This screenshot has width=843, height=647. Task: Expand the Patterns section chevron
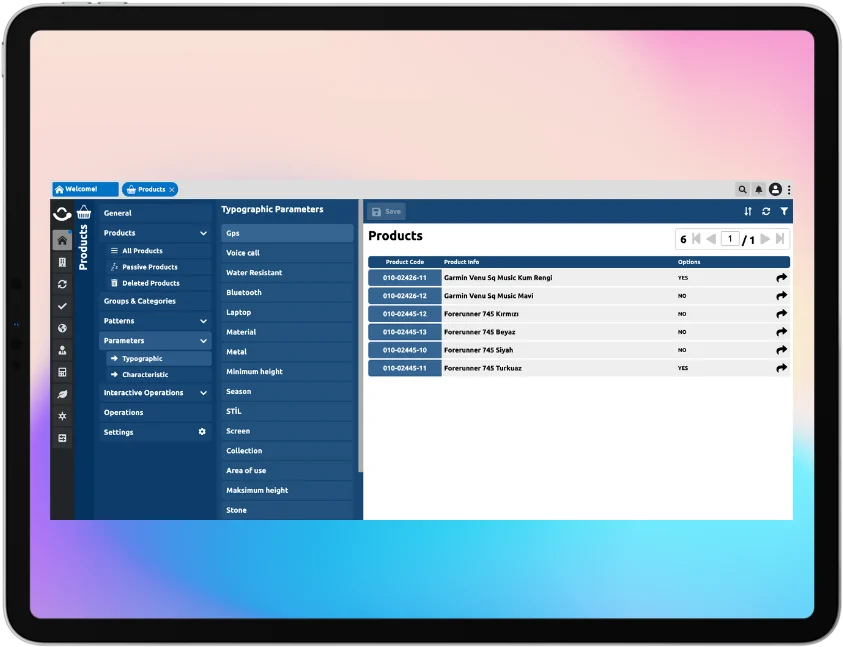coord(203,321)
